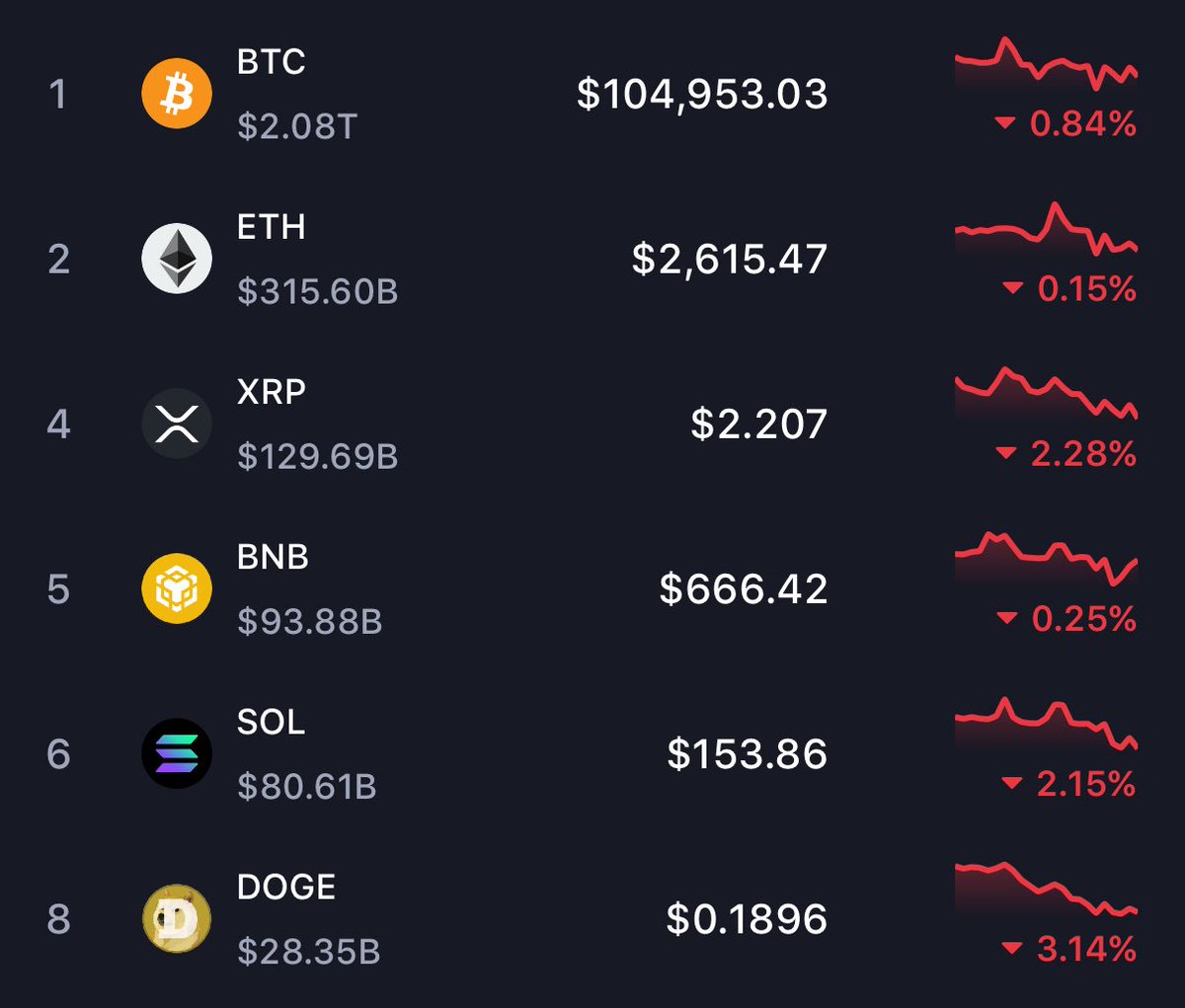This screenshot has width=1185, height=1008.
Task: Click the DOGE price $0.1896
Action: (x=747, y=919)
